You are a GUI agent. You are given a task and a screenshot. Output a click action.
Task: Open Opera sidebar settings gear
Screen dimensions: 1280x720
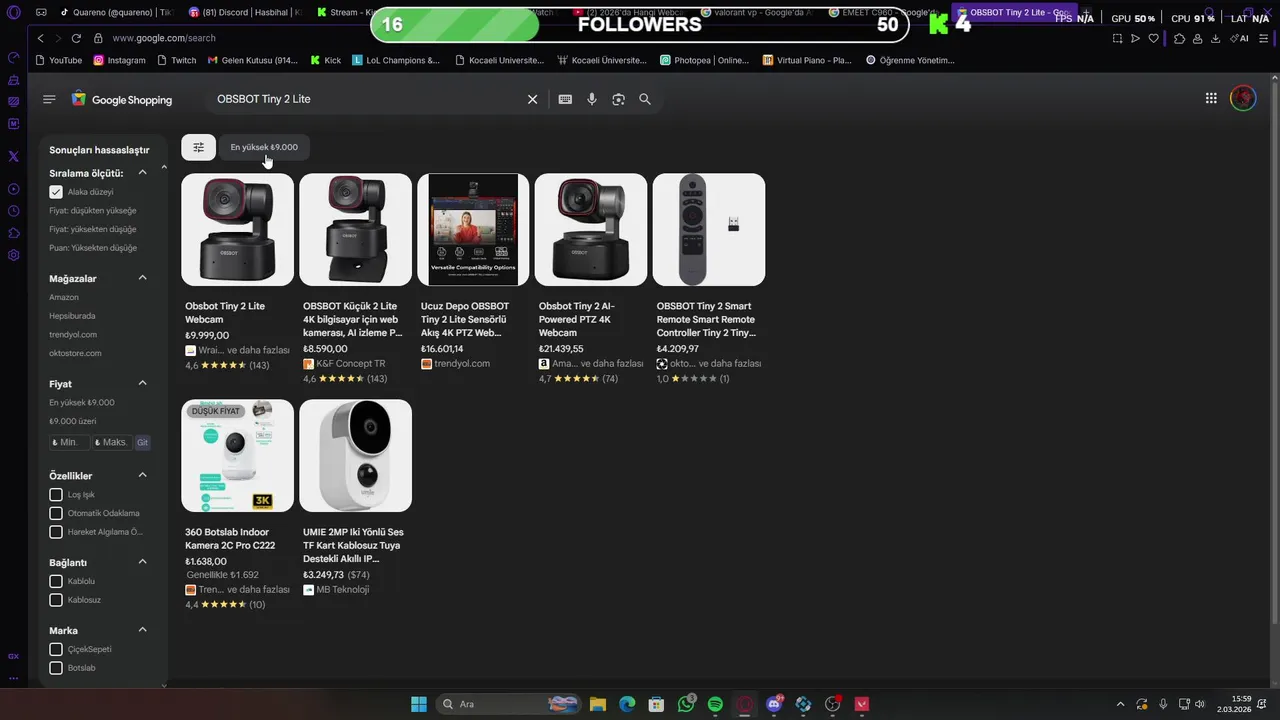13,255
